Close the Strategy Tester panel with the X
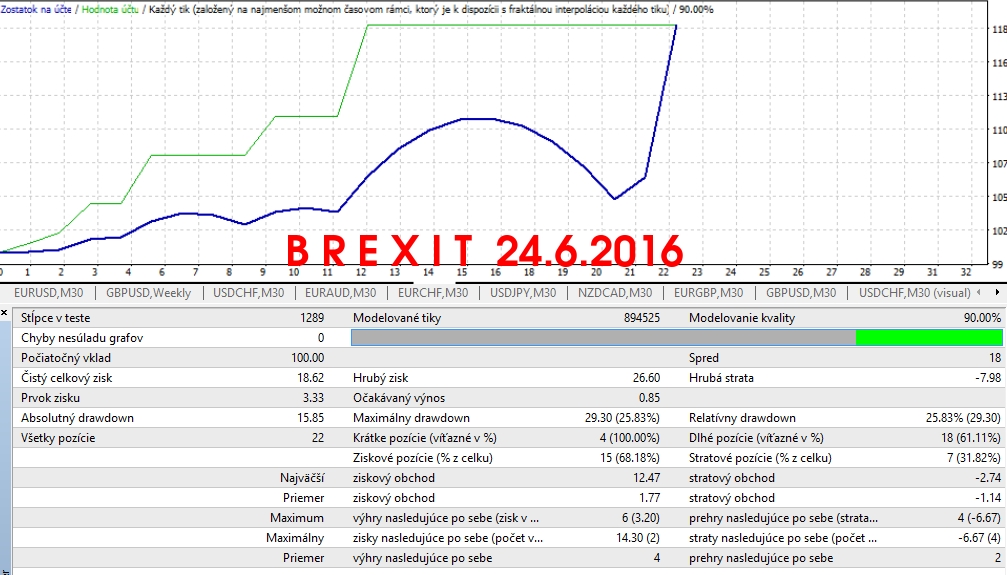This screenshot has height=575, width=1007. coord(4,314)
